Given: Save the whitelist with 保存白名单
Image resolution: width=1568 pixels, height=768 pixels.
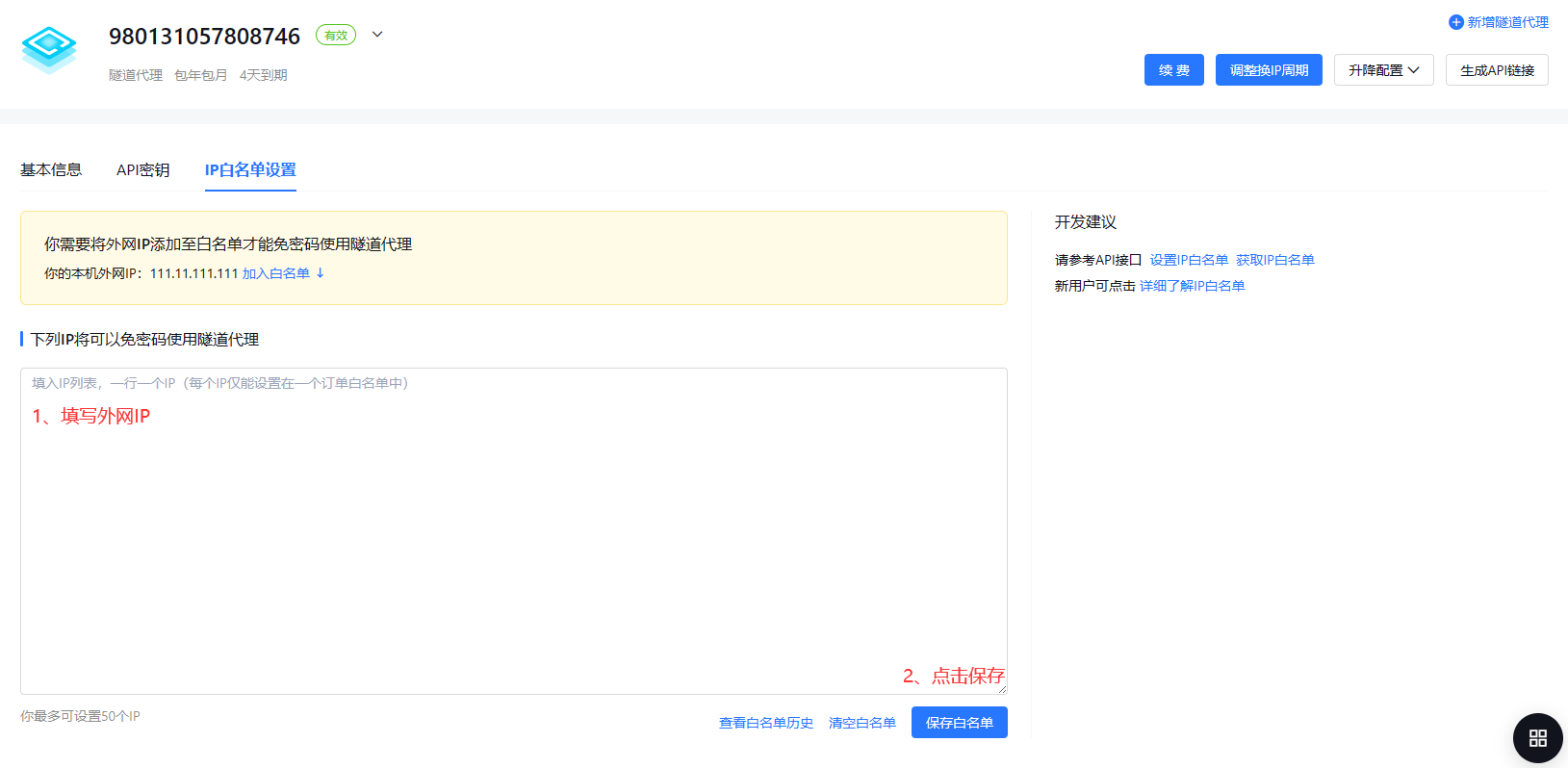Looking at the screenshot, I should tap(959, 723).
